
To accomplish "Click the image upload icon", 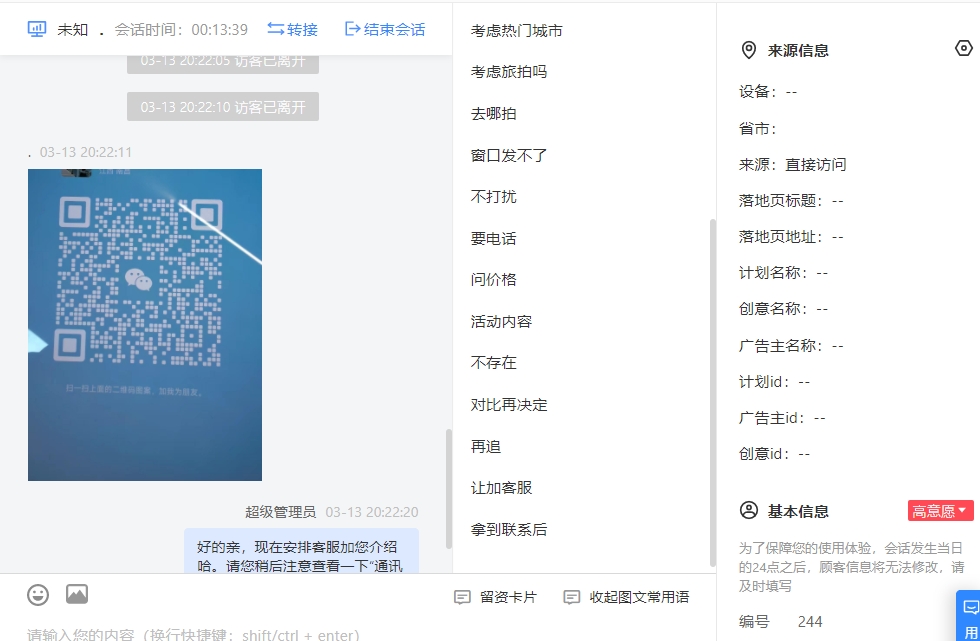I will tap(77, 594).
